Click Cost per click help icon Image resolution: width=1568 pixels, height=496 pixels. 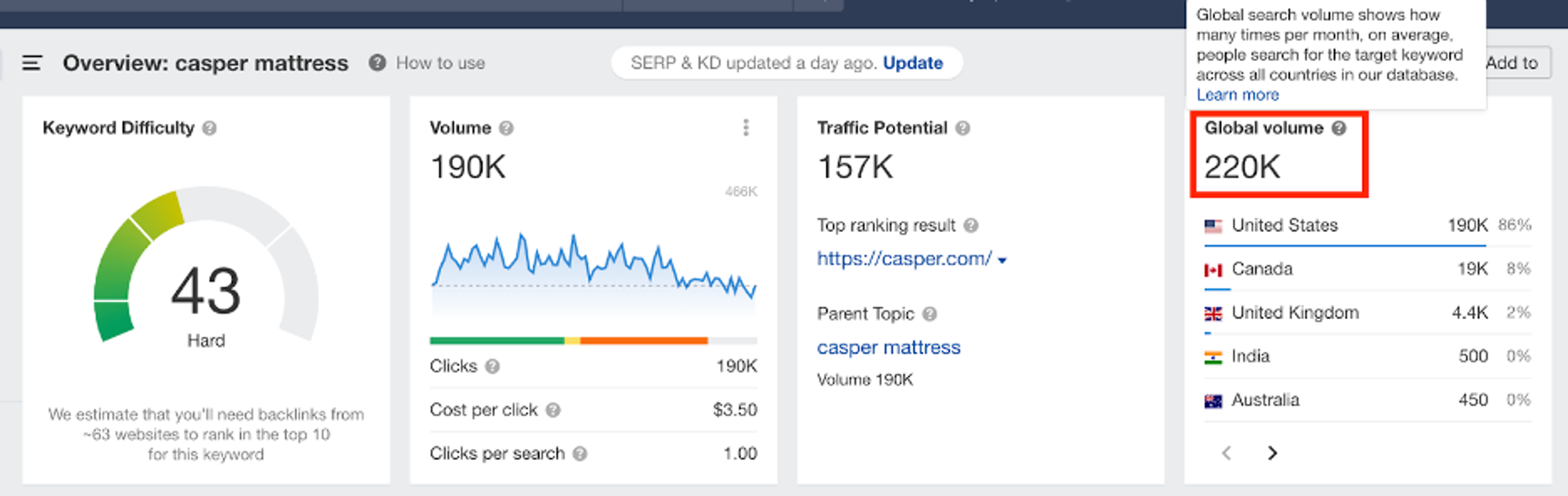[553, 411]
